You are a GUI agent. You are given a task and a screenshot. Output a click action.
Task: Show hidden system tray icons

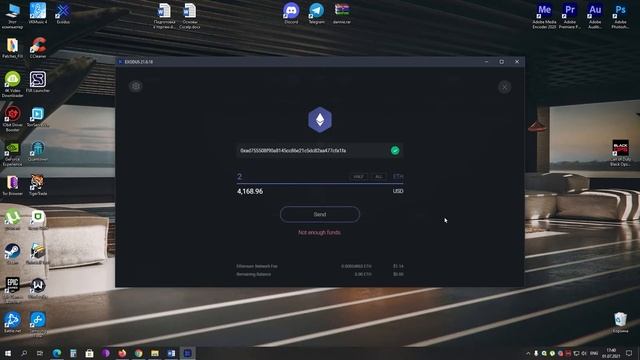528,353
